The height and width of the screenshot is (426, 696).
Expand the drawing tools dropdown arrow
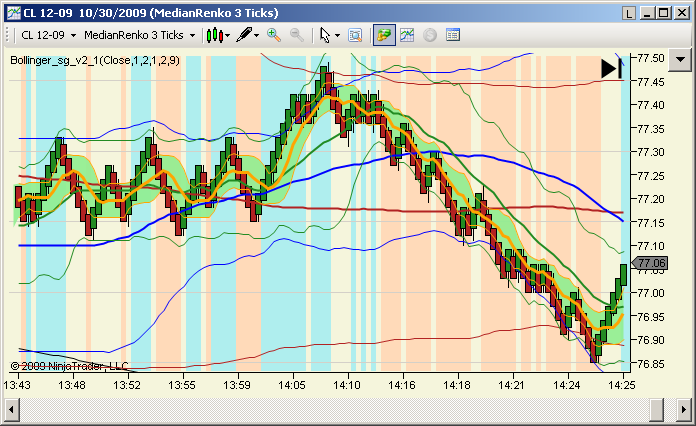point(256,36)
